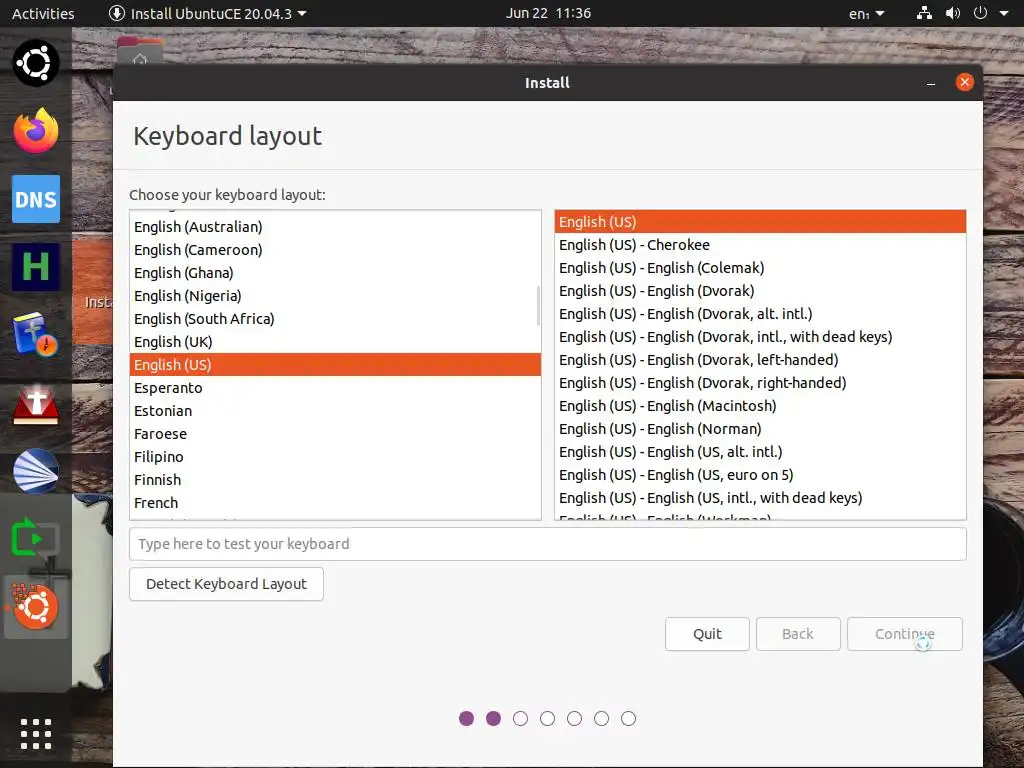
Task: Open the green screen-cast dock icon
Action: click(x=36, y=538)
